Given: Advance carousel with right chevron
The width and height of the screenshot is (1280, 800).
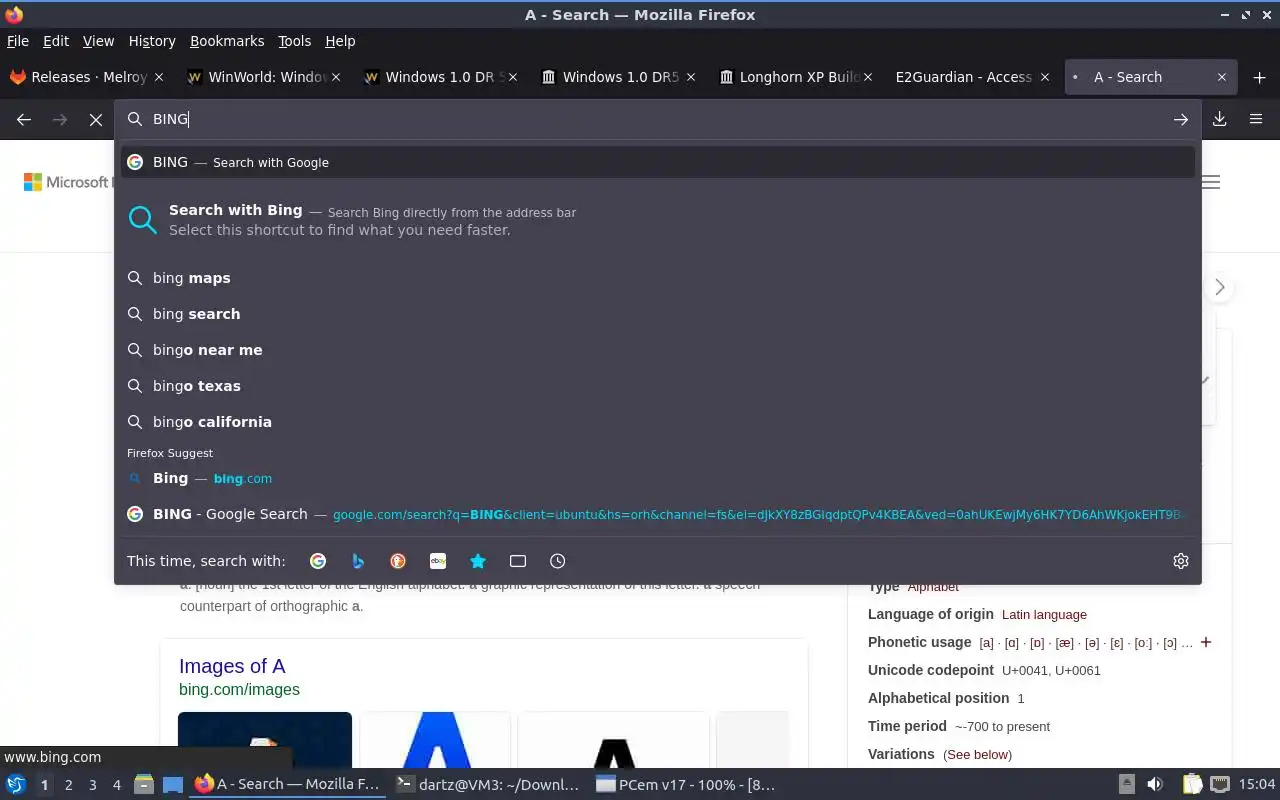Looking at the screenshot, I should tap(1219, 288).
